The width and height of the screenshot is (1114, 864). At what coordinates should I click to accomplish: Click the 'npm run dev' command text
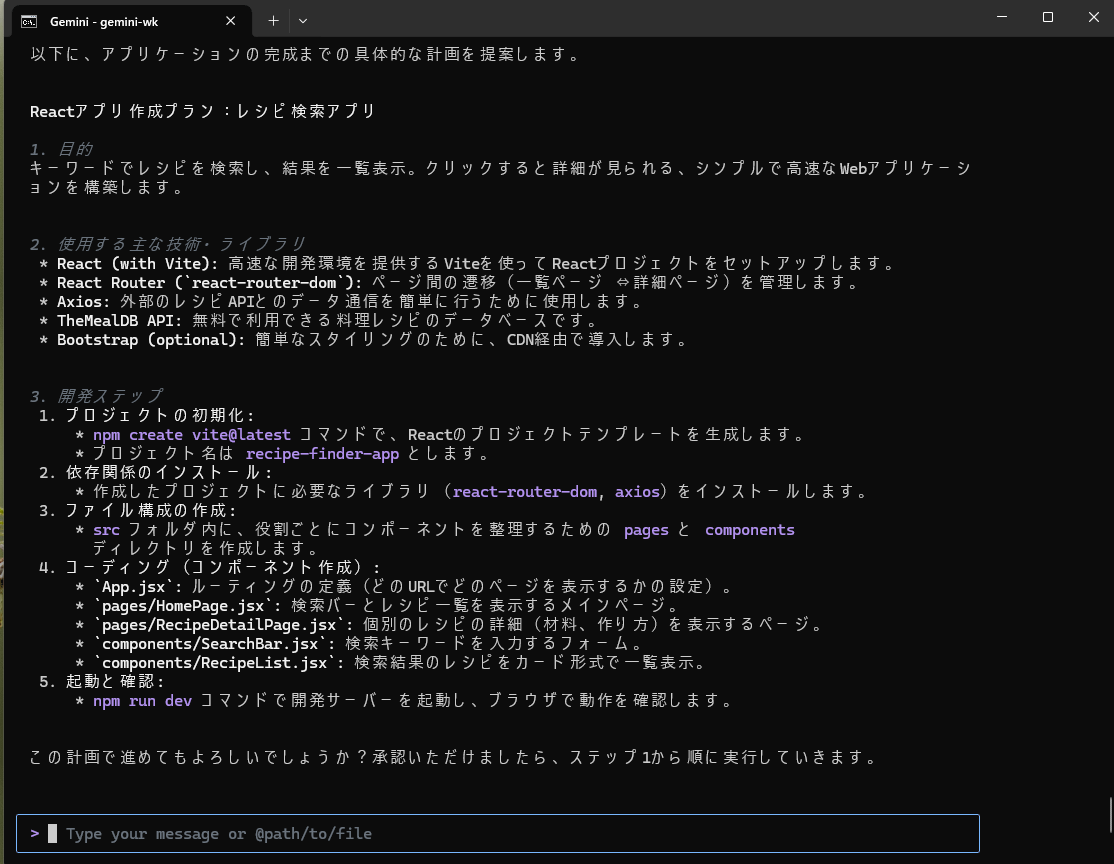(x=142, y=701)
